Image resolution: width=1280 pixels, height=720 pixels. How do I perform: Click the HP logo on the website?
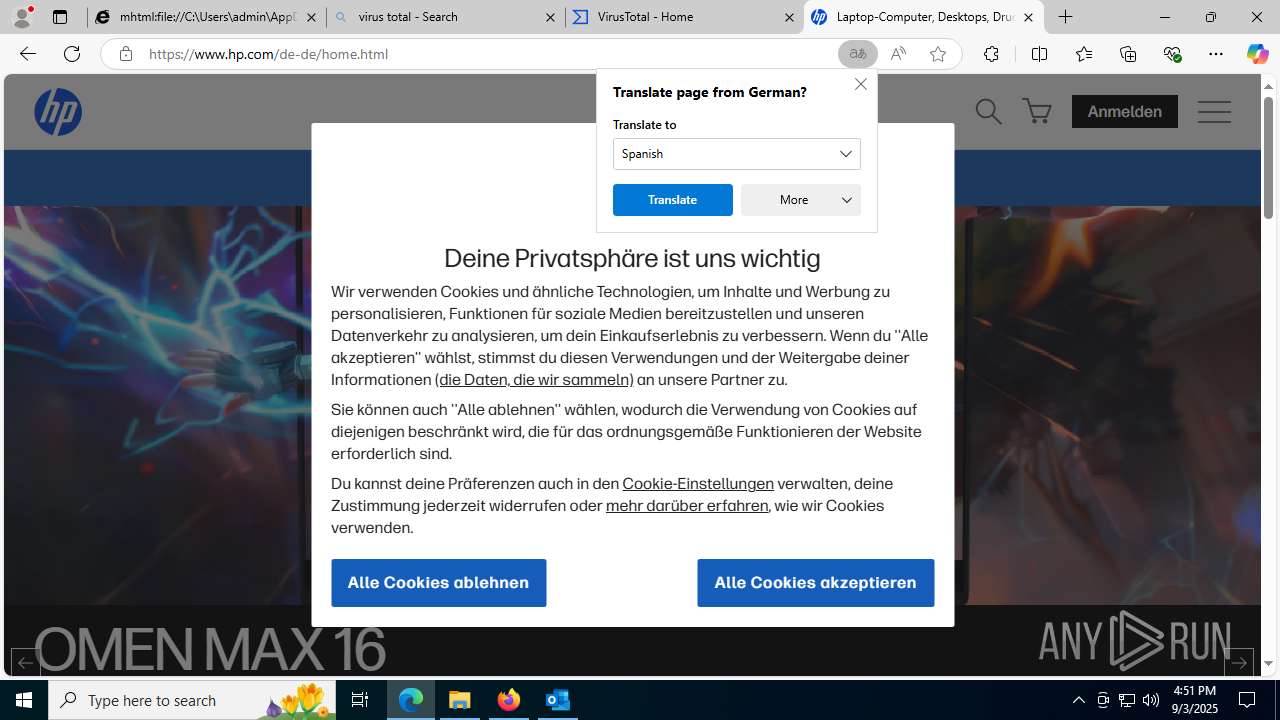[58, 111]
